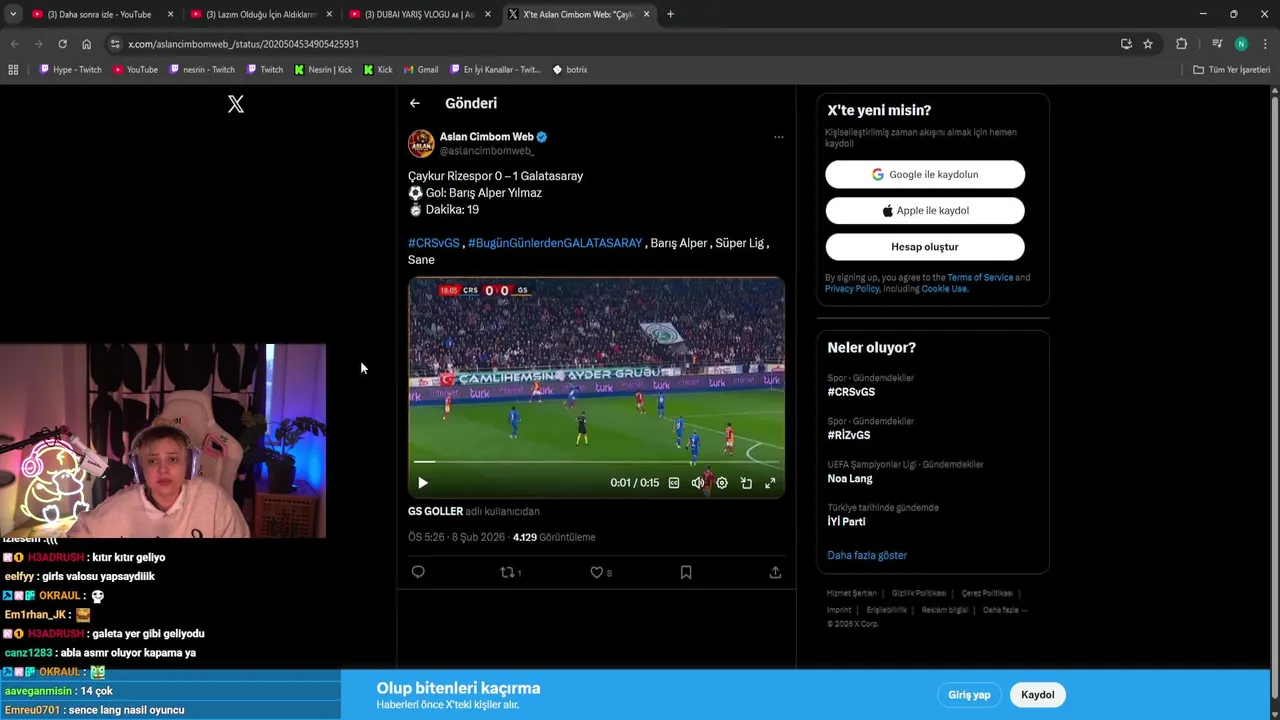Viewport: 1280px width, 720px height.
Task: Open the Gmail bookmark
Action: coord(420,70)
